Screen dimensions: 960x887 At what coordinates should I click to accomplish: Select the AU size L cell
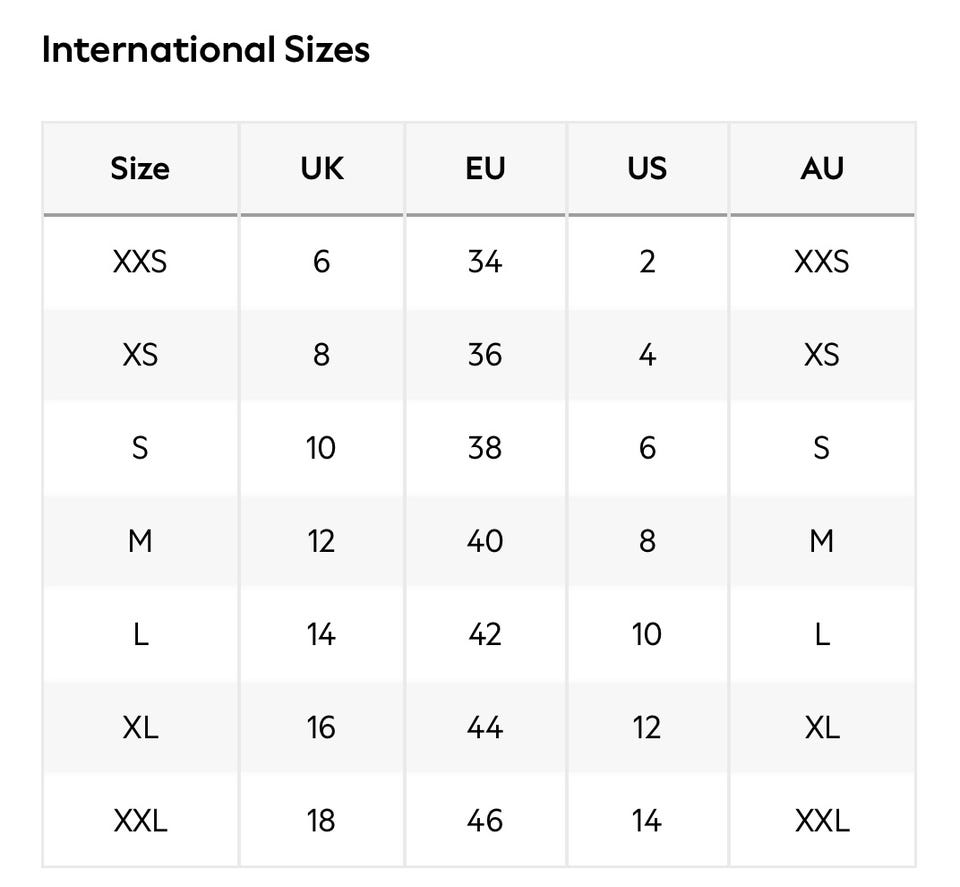822,634
